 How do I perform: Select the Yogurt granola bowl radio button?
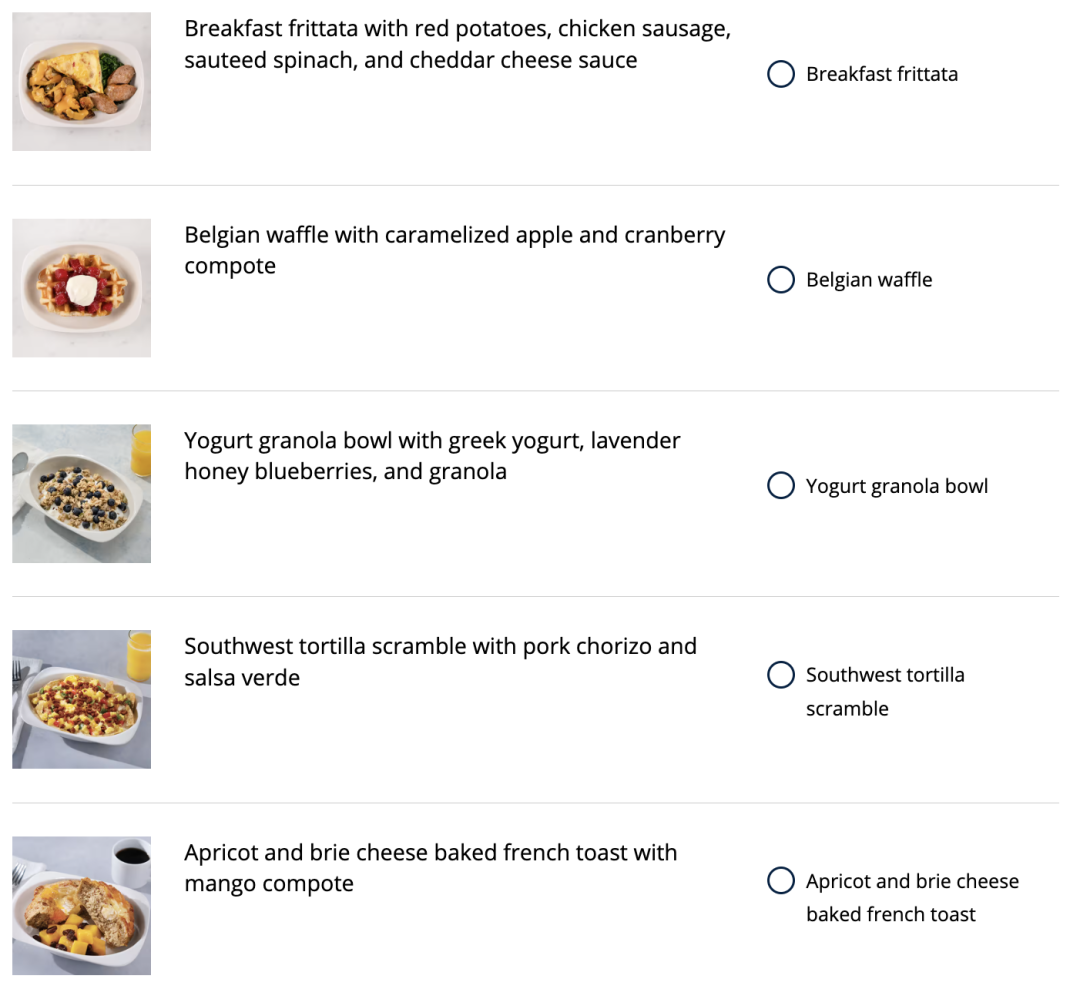[x=781, y=486]
